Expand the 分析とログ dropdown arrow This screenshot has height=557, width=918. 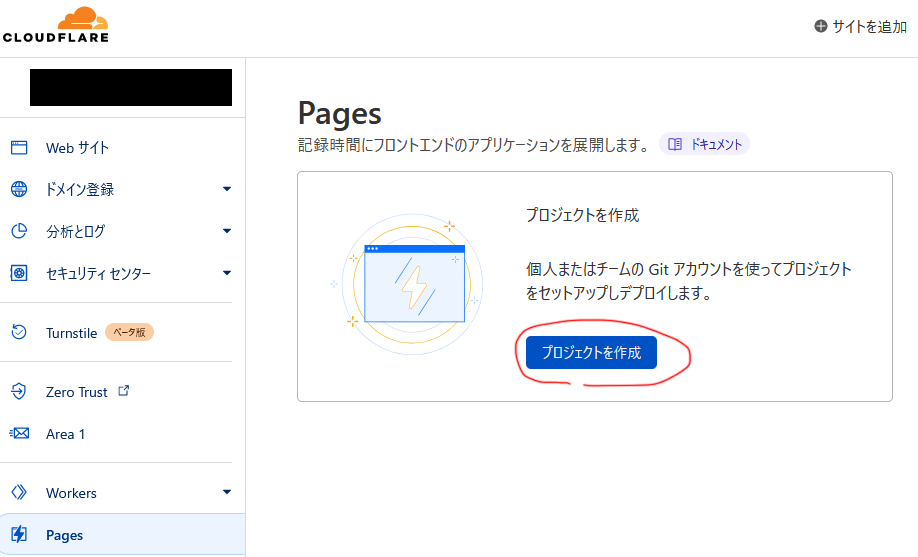pyautogui.click(x=227, y=231)
